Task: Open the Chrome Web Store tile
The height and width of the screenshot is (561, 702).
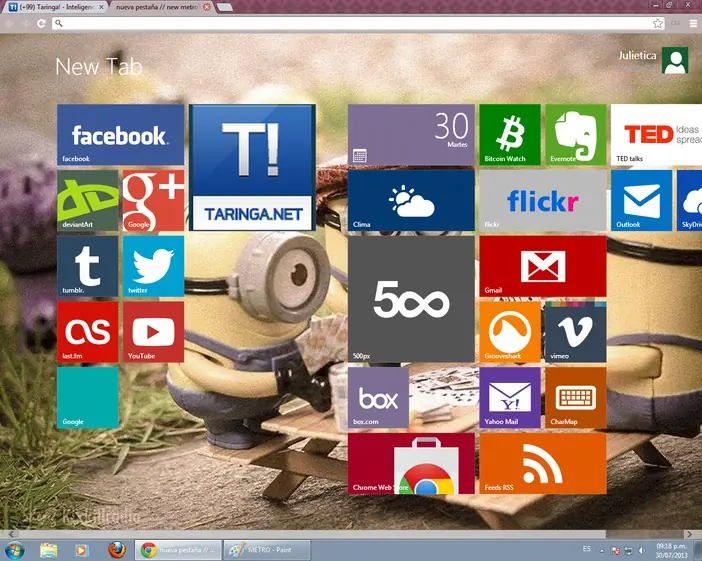Action: point(411,463)
